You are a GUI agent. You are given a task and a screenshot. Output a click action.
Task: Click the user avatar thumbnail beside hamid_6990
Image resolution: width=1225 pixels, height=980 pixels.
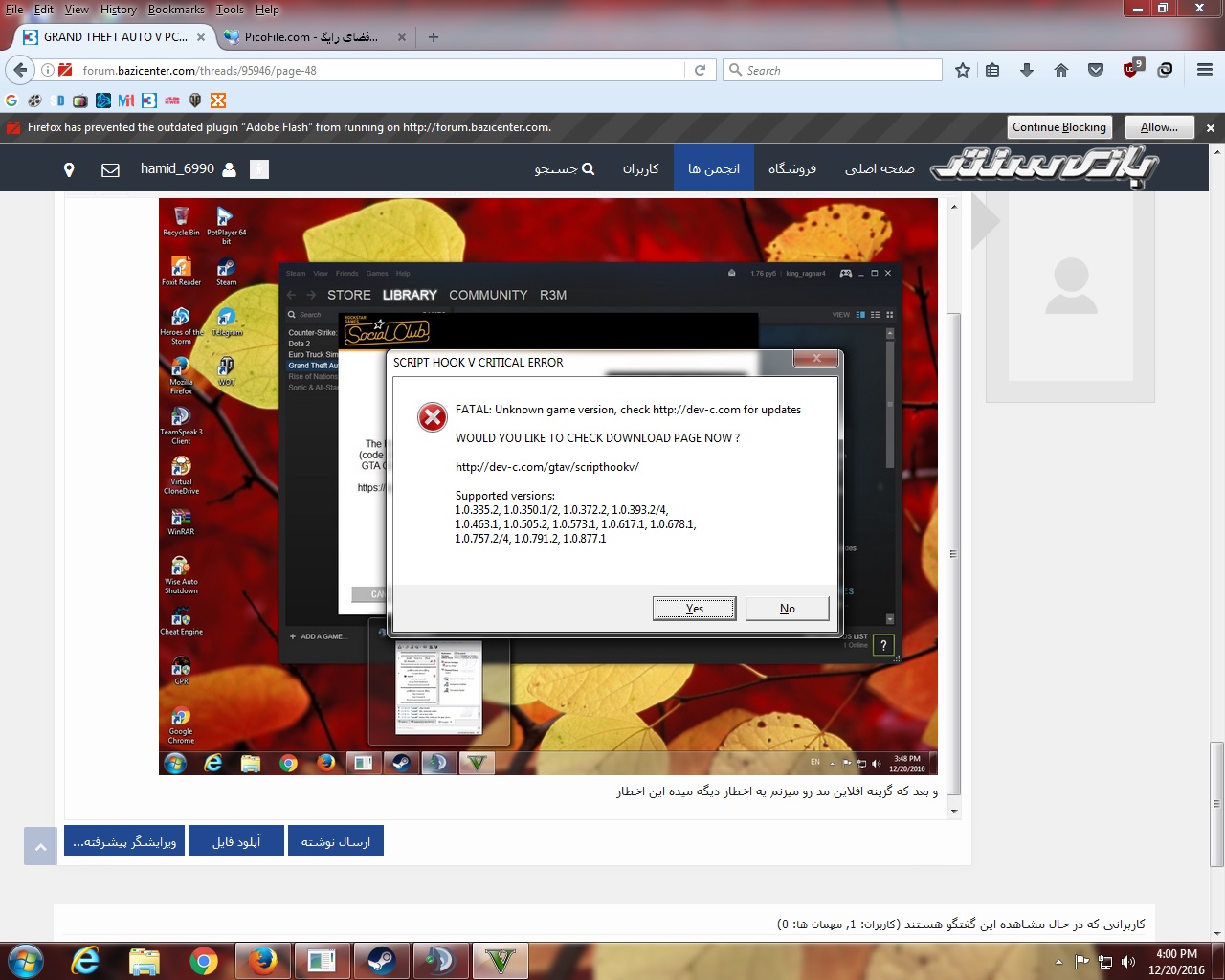click(x=259, y=169)
